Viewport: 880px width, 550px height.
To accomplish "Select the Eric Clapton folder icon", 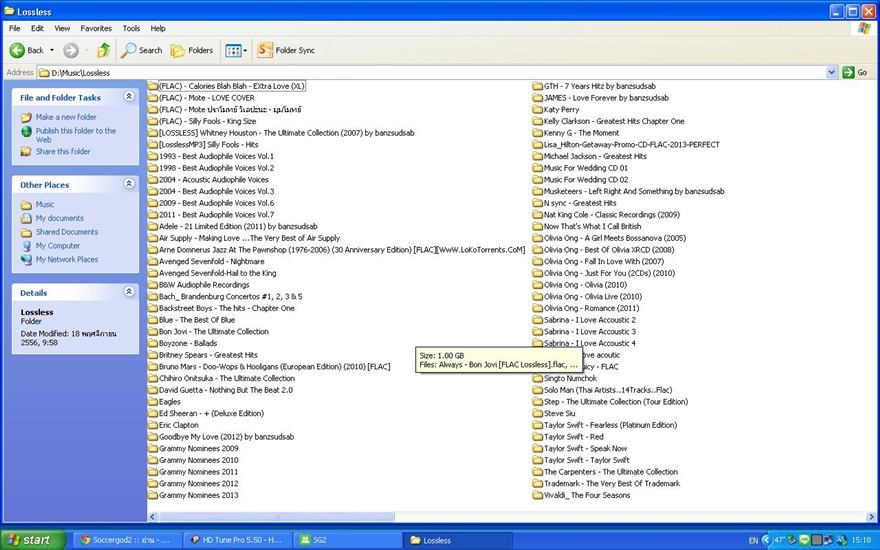I will (153, 425).
